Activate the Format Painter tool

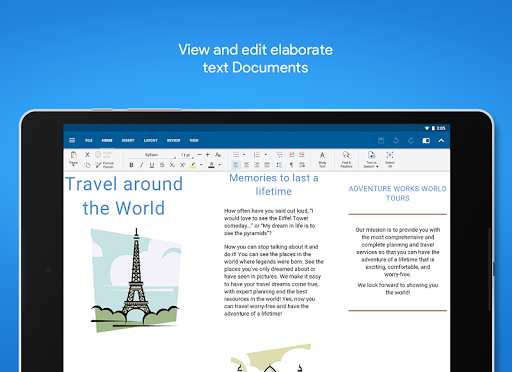point(105,165)
